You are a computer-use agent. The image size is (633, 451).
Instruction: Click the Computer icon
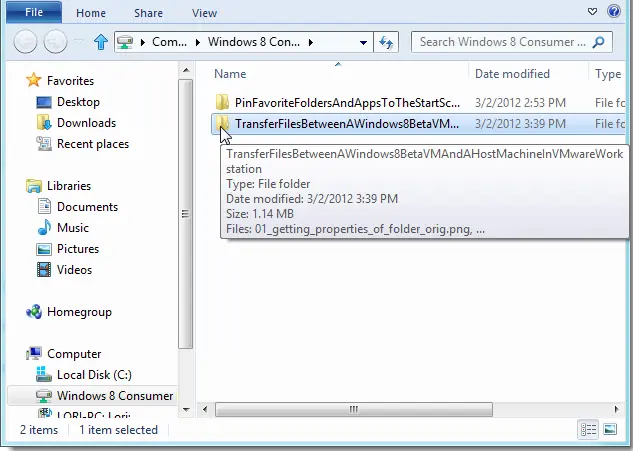[34, 353]
